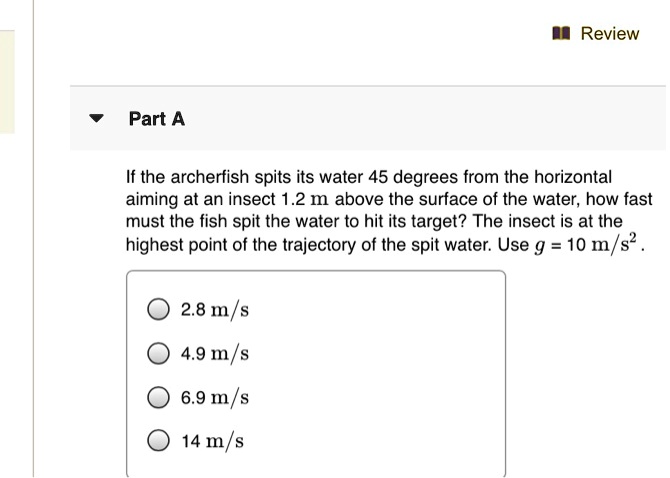The image size is (670, 478).
Task: Select the 2.8 m/s radio button
Action: (158, 310)
